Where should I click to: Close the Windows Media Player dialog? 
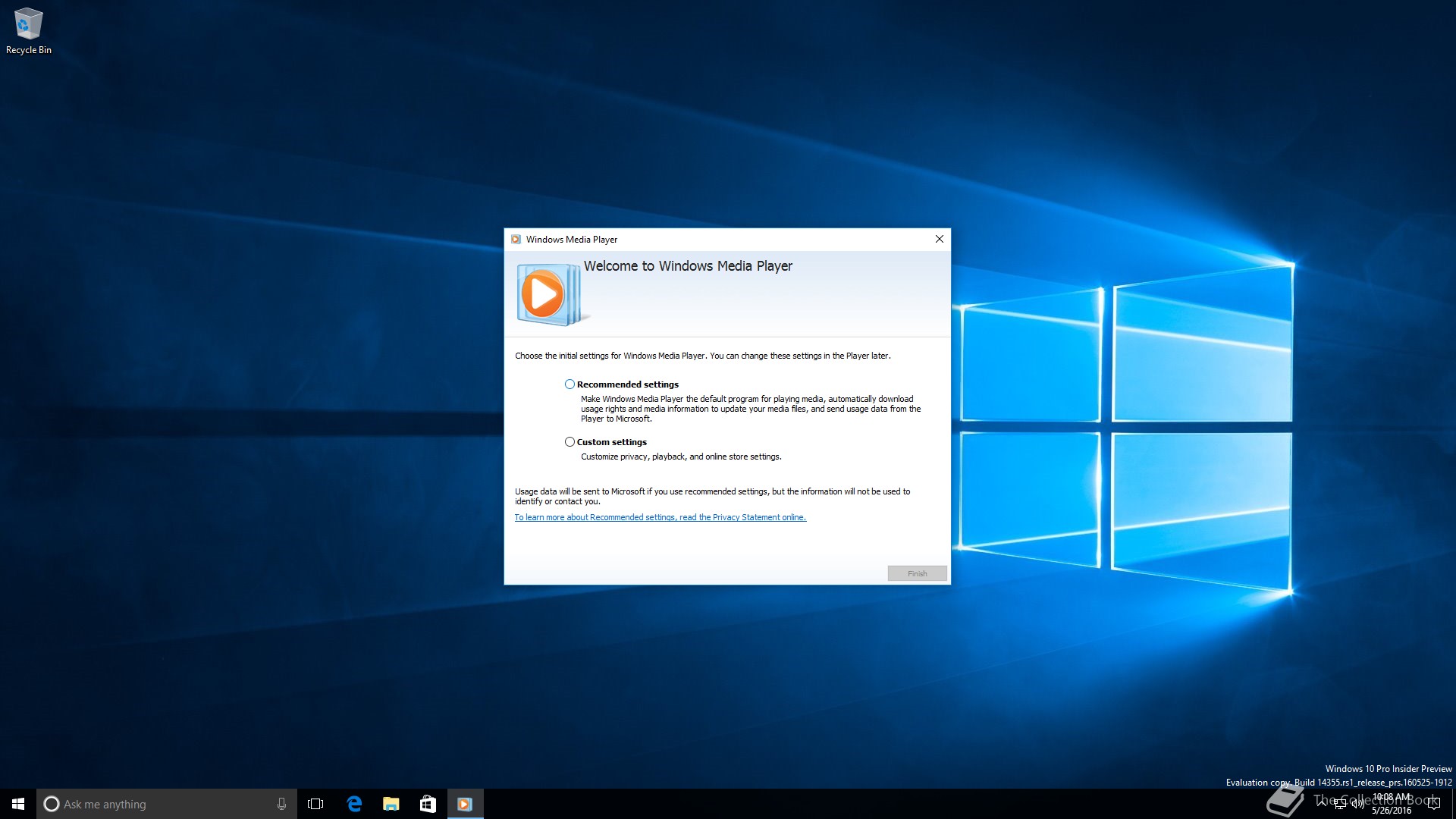click(939, 239)
